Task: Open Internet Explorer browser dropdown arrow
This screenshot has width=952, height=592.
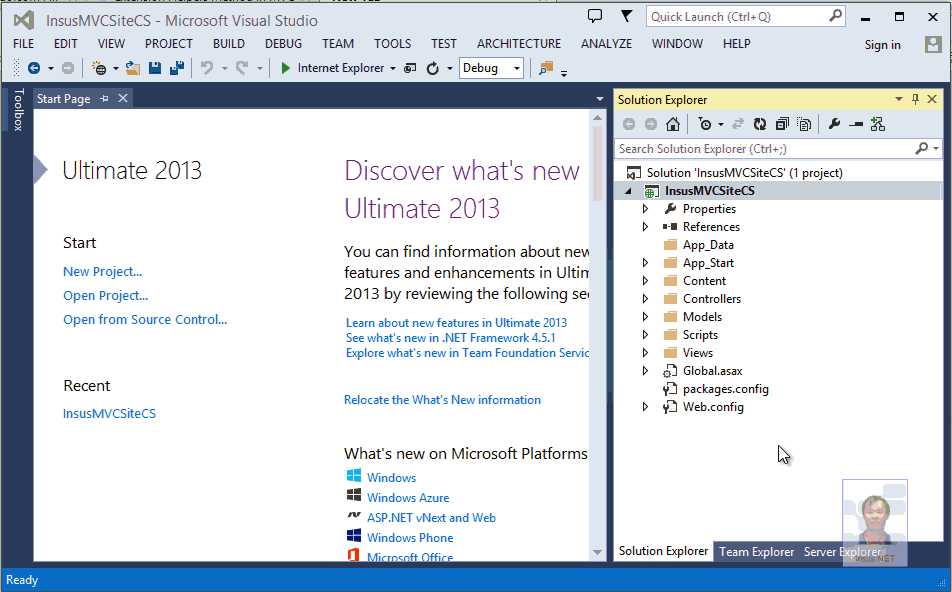Action: [x=393, y=69]
